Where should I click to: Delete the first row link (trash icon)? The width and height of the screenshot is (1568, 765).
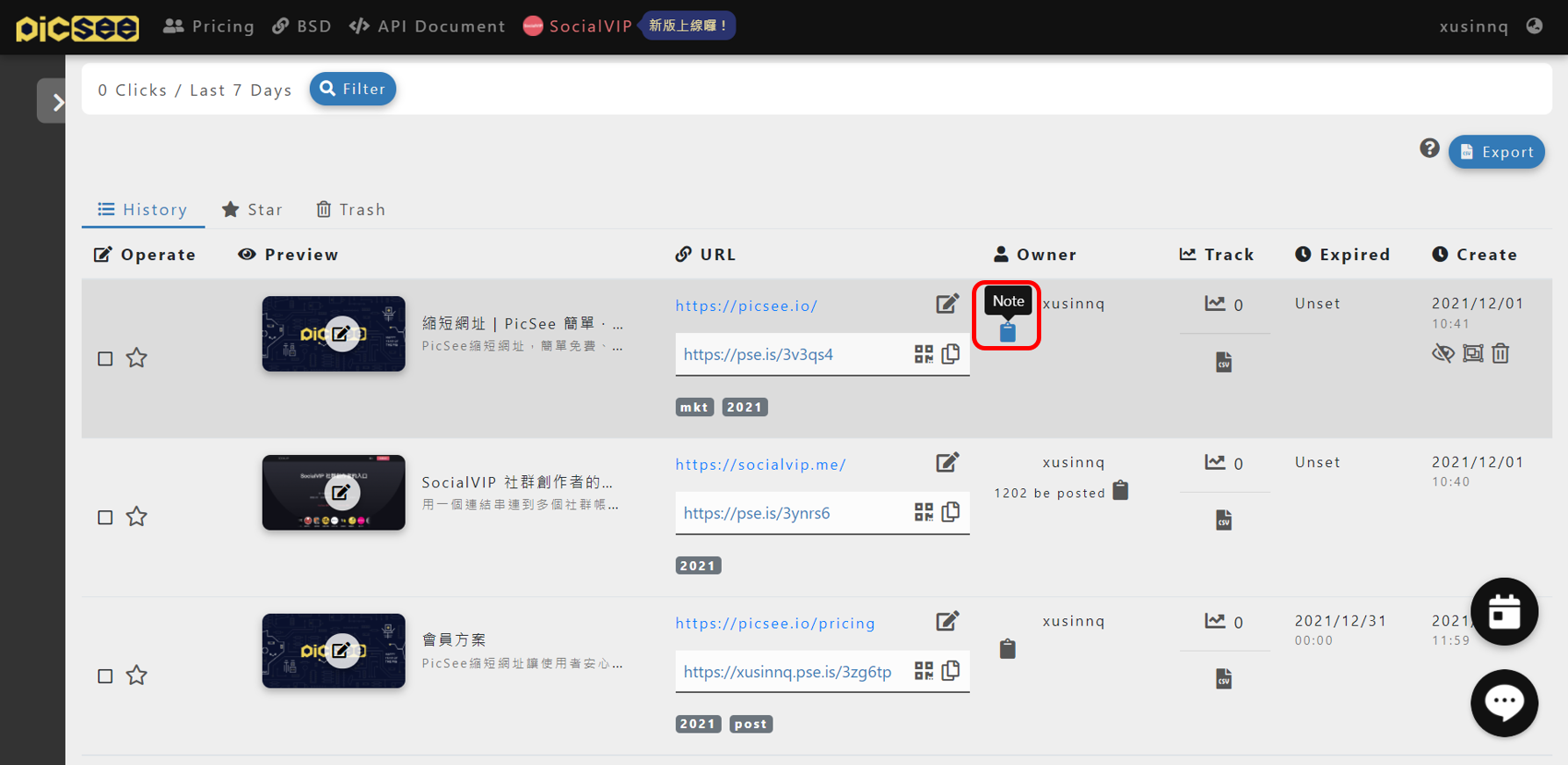pyautogui.click(x=1500, y=353)
